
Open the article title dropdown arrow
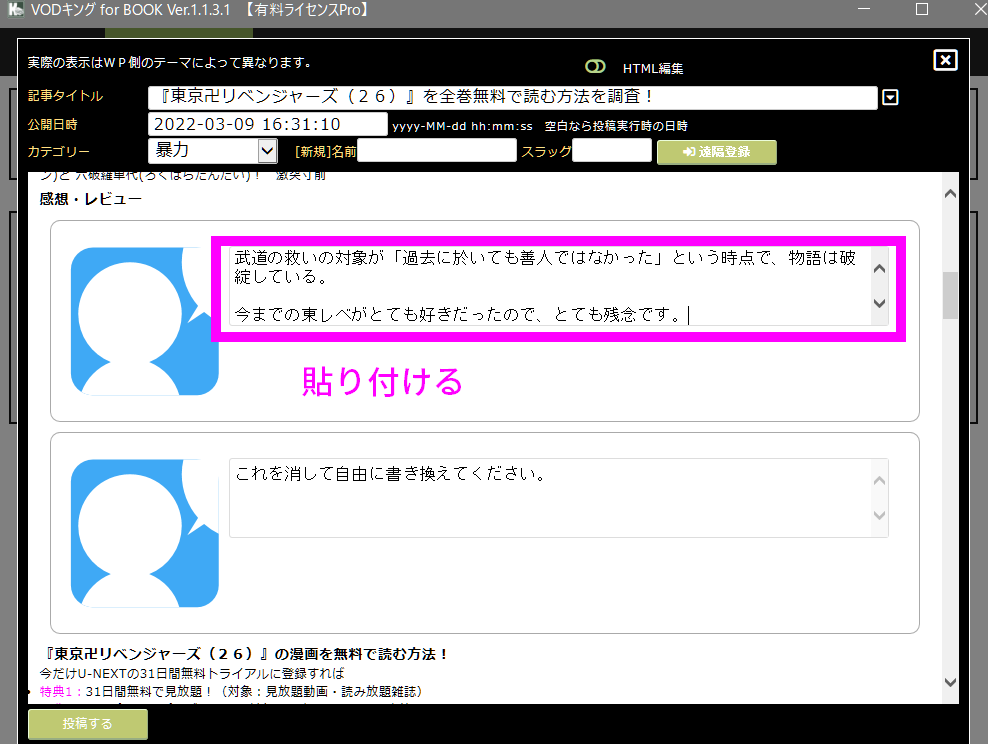890,98
